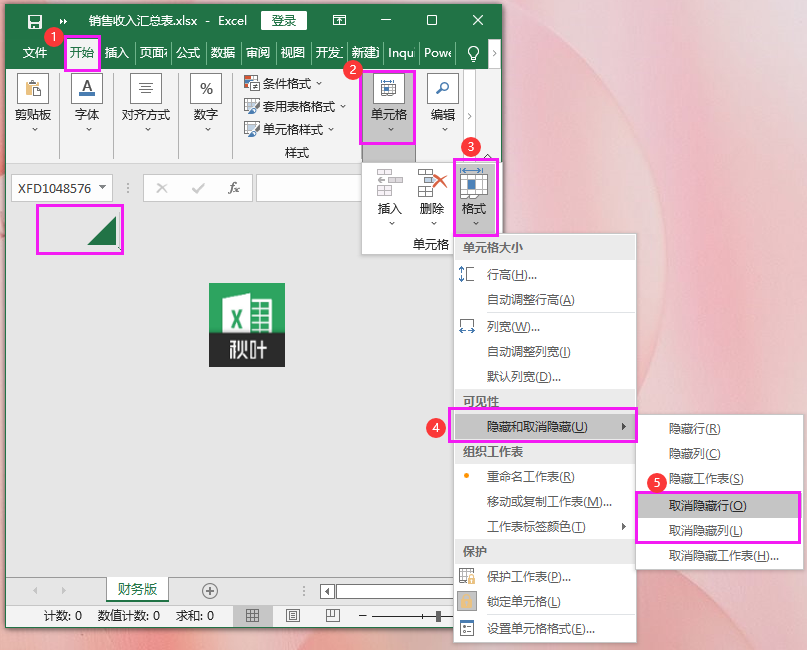Switch to the 插入 ribbon tab

[117, 52]
